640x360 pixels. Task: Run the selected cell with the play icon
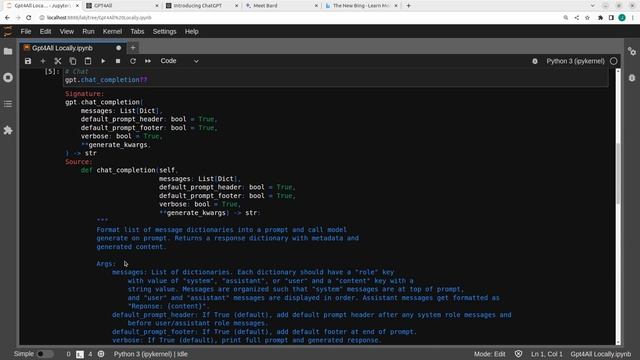tap(103, 61)
